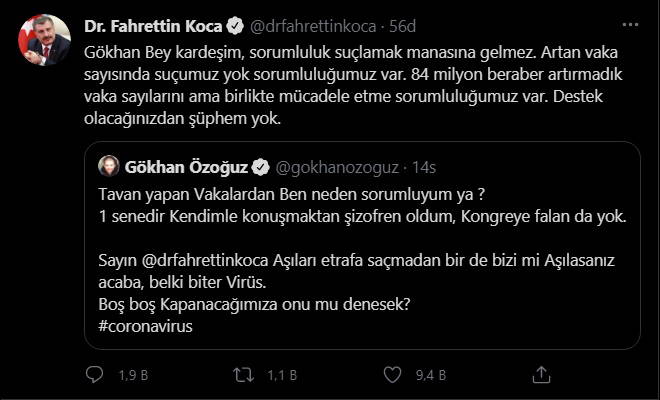Click the 9,4 B like count
This screenshot has height=400, width=660.
point(426,376)
